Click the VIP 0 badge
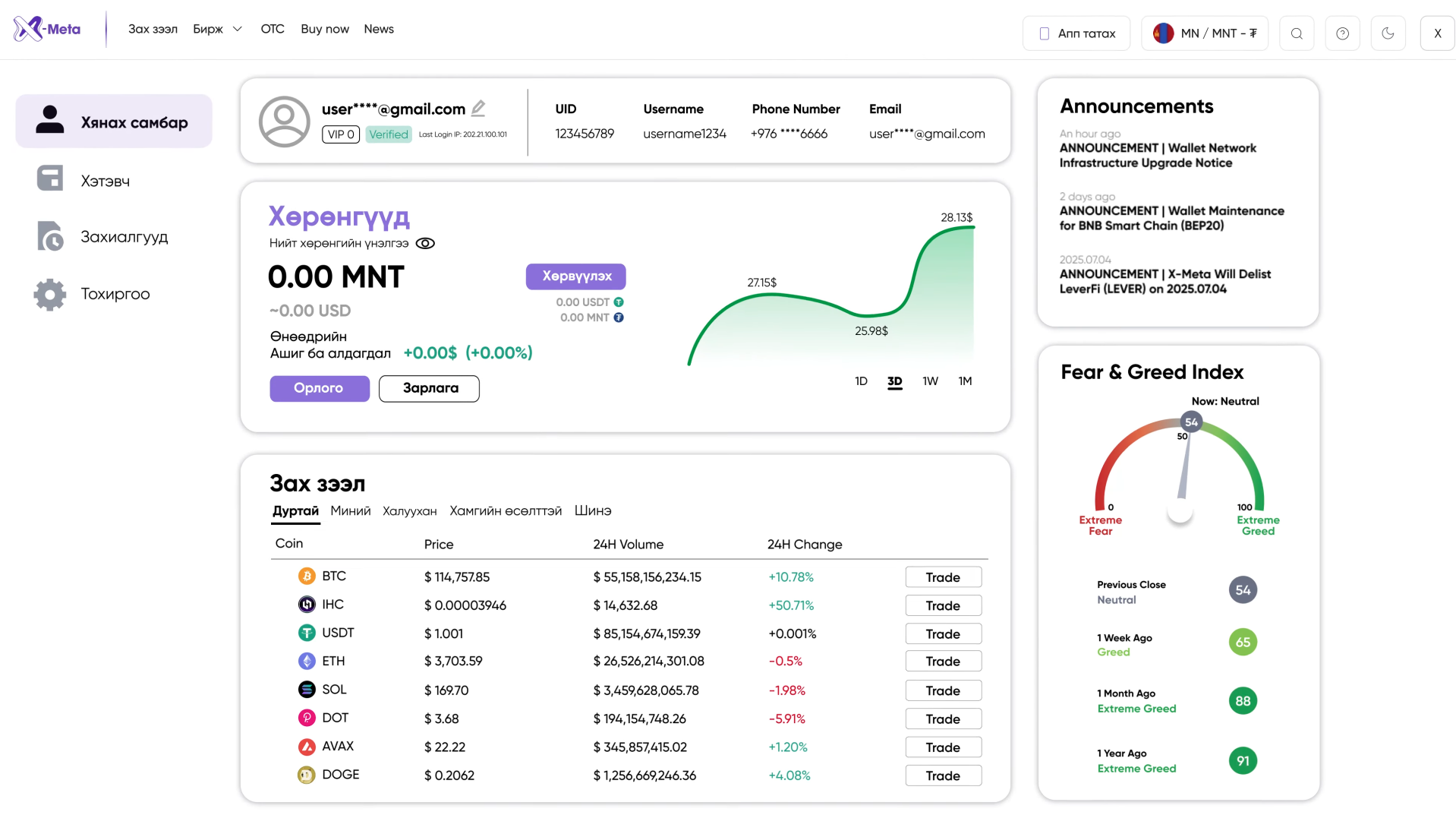The image size is (1456, 815). coord(341,134)
